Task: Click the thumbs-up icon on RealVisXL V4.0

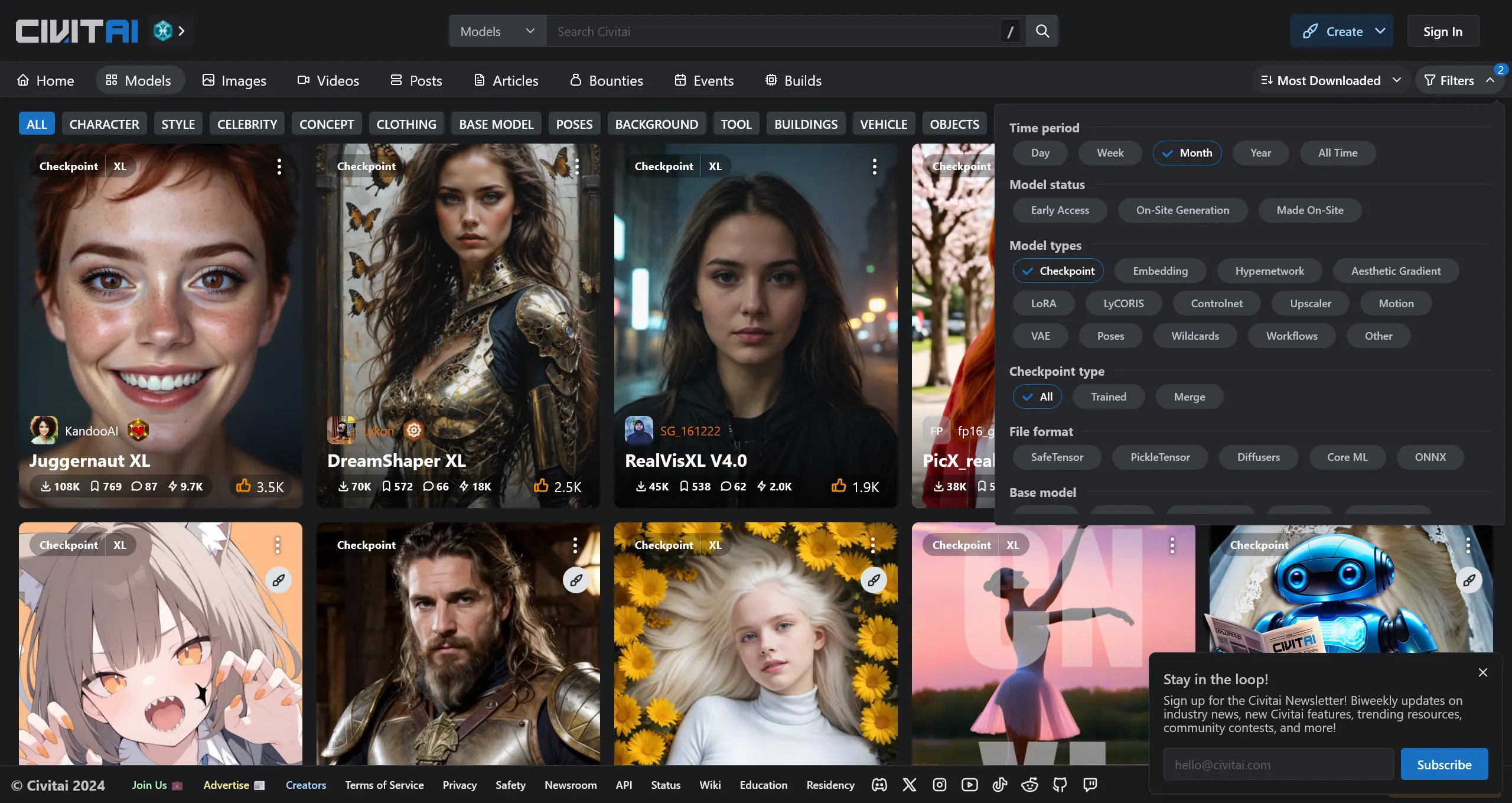Action: tap(839, 486)
